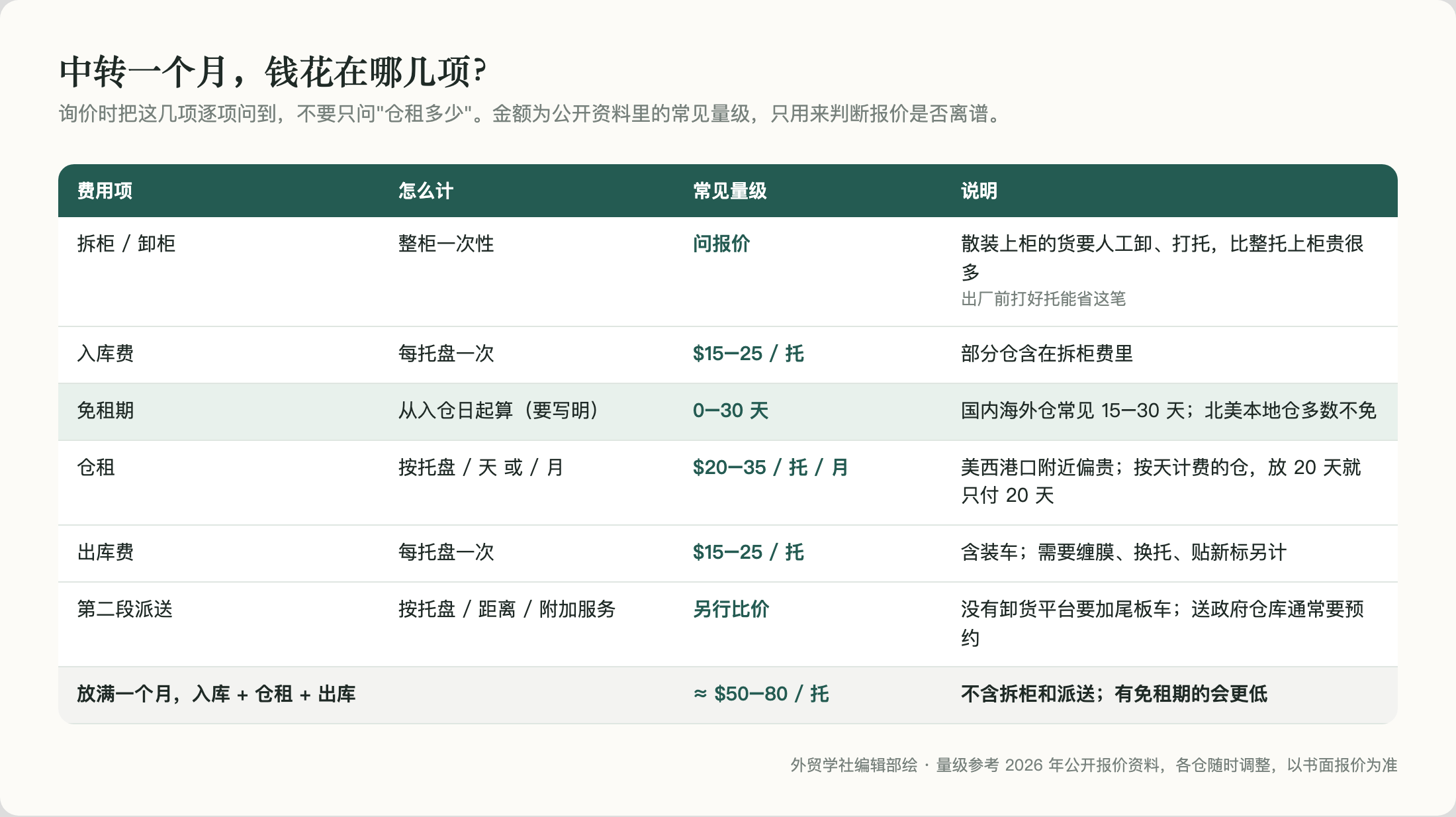Screen dimensions: 1456x817
Task: Click '从入仓日起算（要写明）' cell
Action: tap(498, 410)
